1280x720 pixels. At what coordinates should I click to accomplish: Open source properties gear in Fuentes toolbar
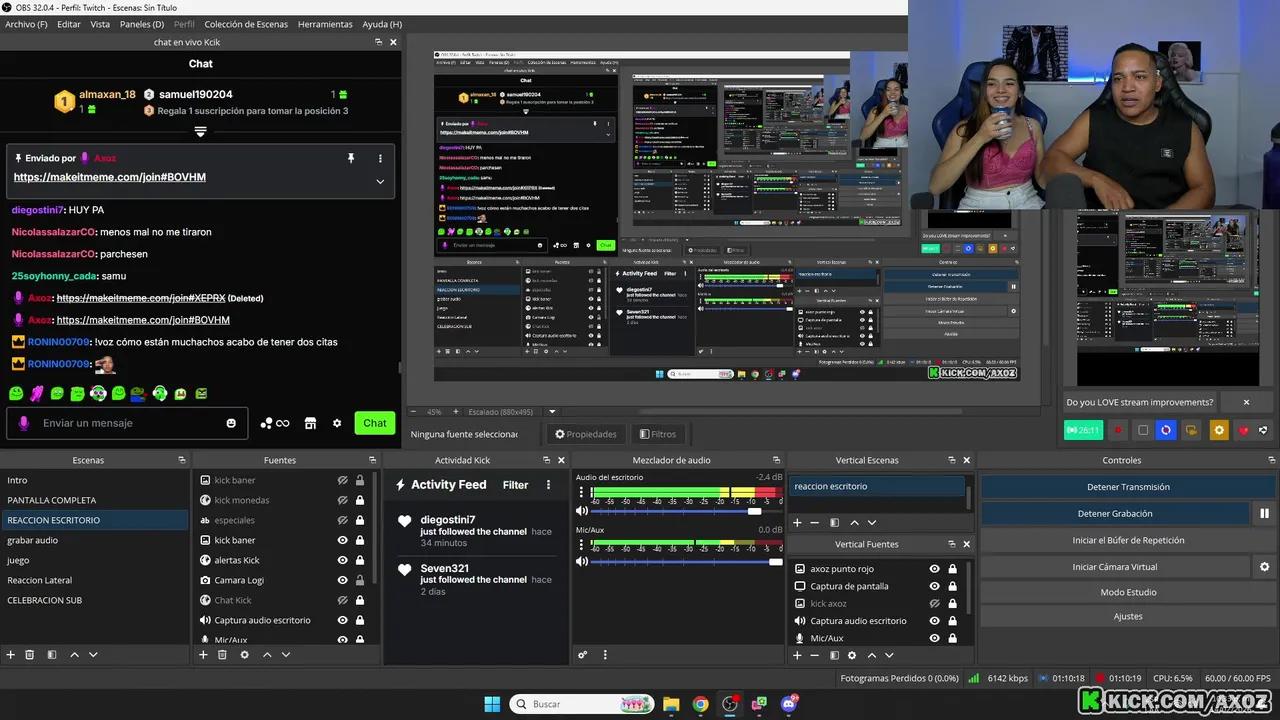244,655
